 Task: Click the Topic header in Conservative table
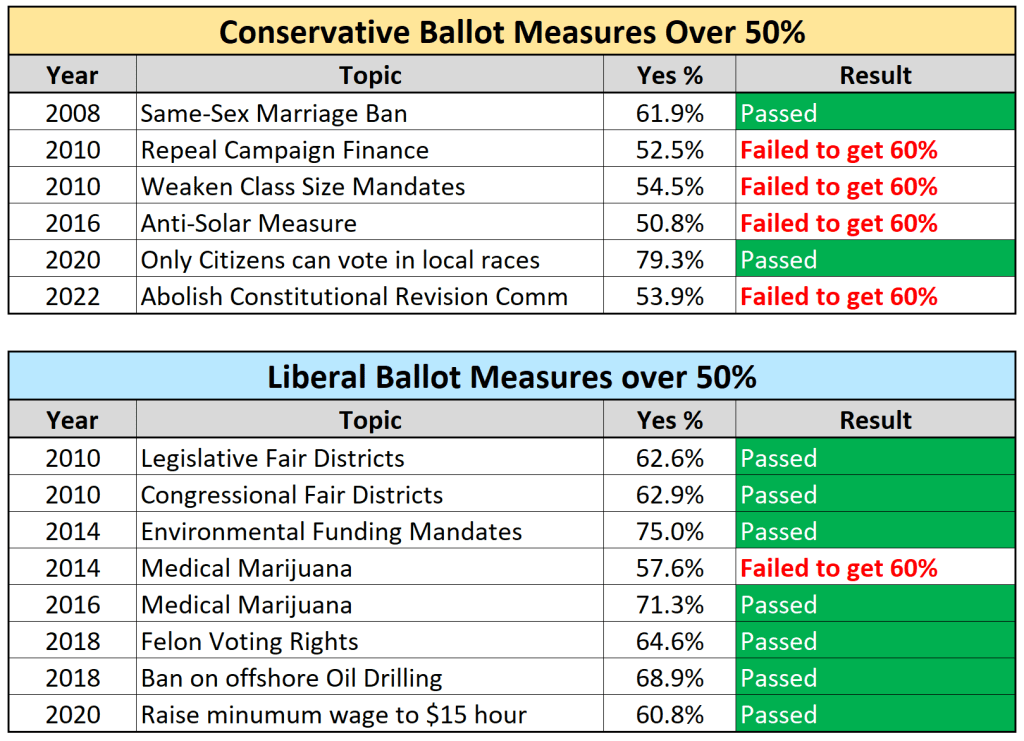click(x=369, y=75)
